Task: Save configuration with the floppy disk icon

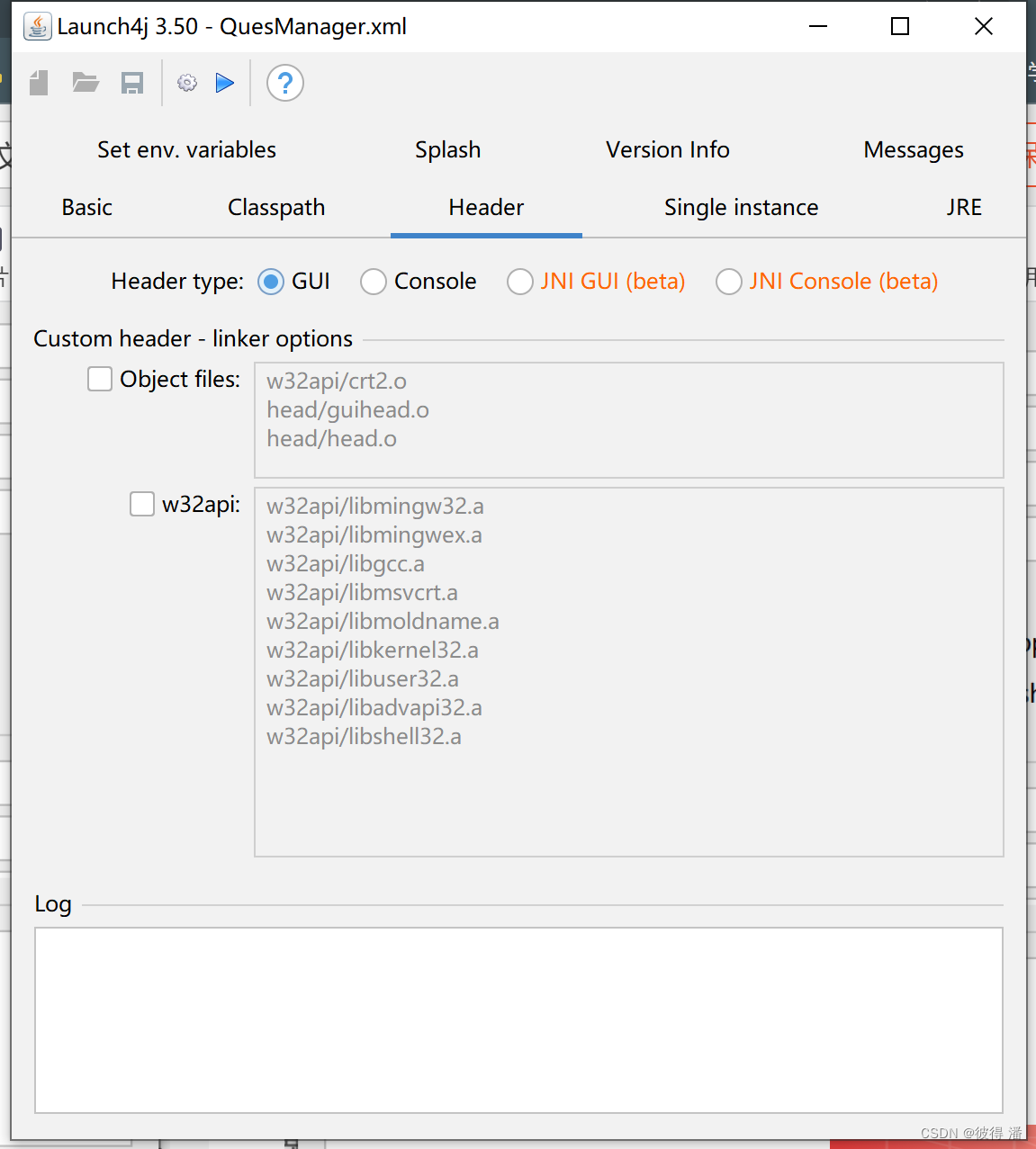Action: point(132,84)
